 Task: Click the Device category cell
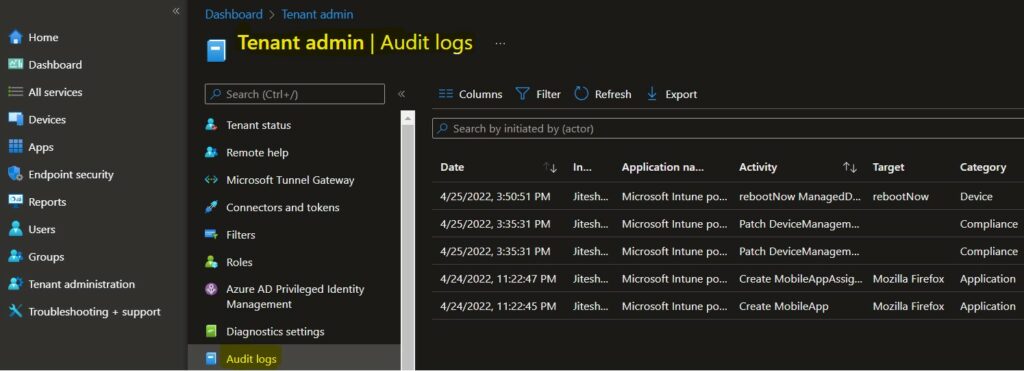click(x=976, y=196)
